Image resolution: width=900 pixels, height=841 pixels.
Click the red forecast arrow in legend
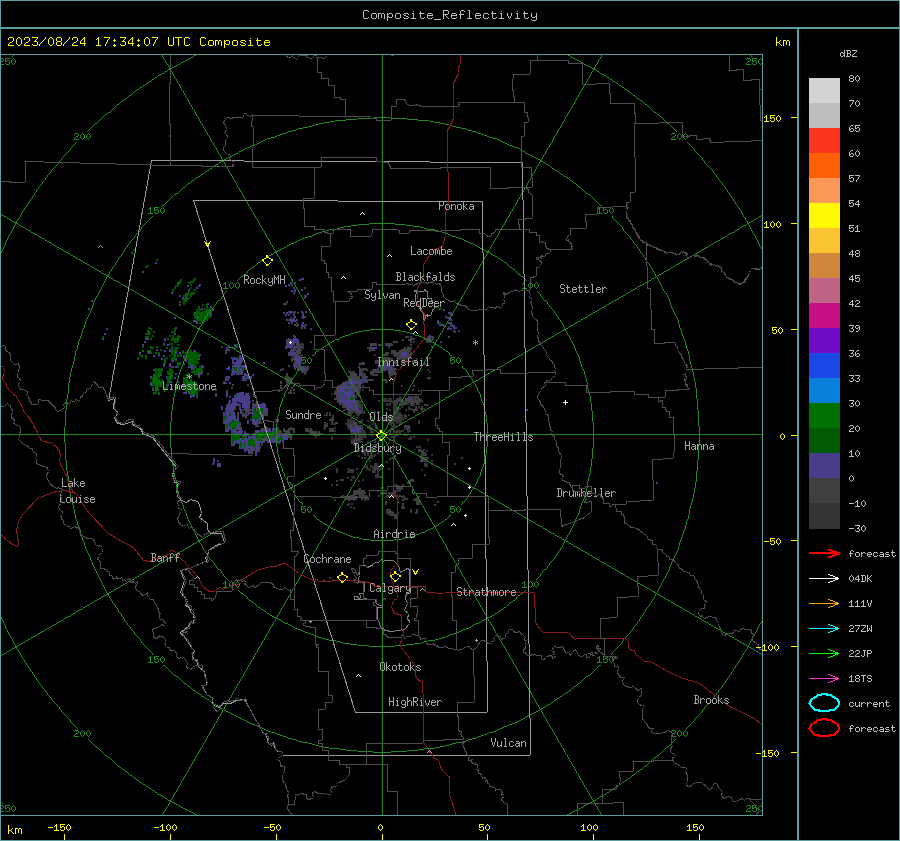824,553
